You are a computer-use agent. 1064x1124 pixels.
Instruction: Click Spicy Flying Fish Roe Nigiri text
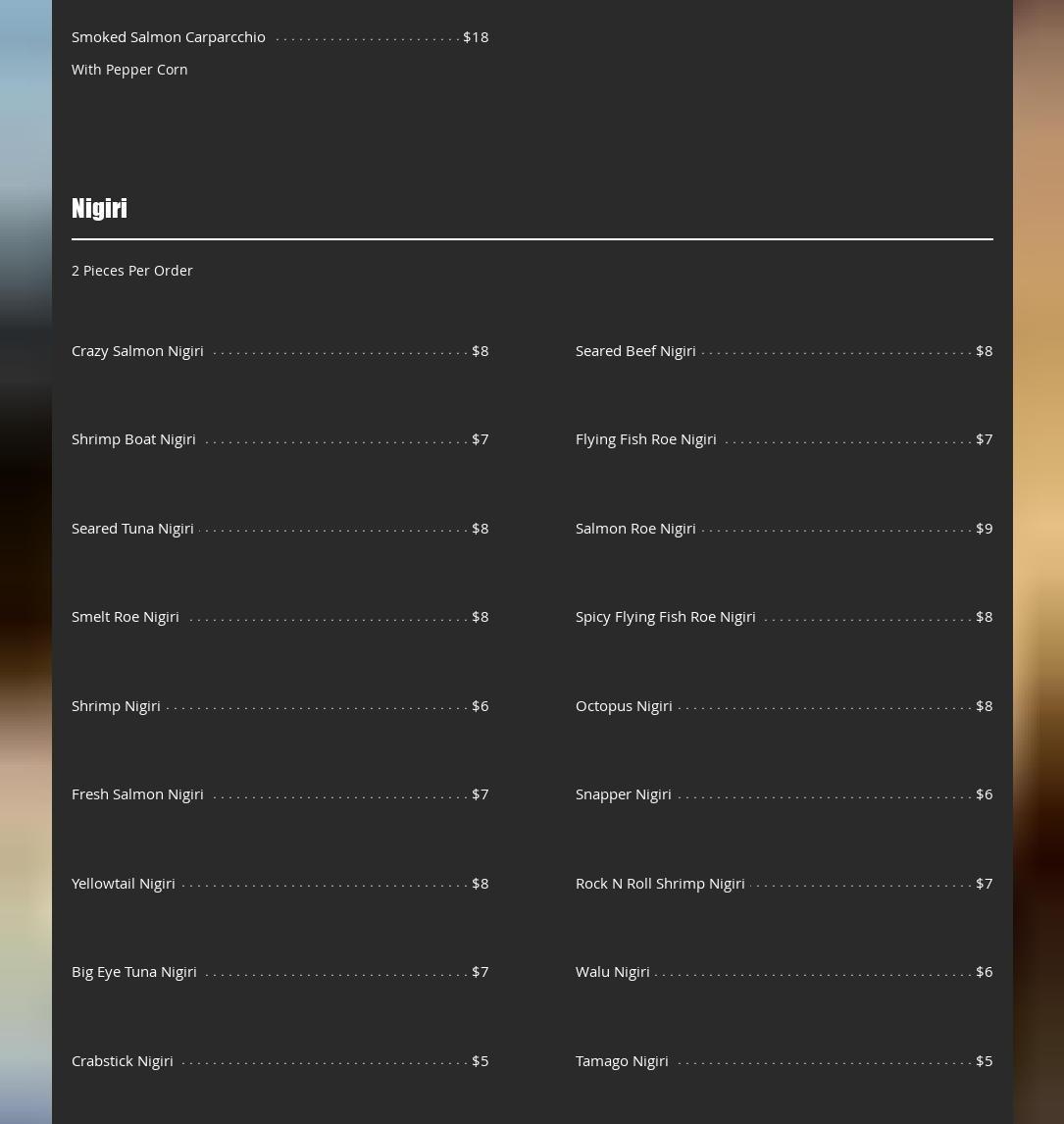[x=666, y=617]
